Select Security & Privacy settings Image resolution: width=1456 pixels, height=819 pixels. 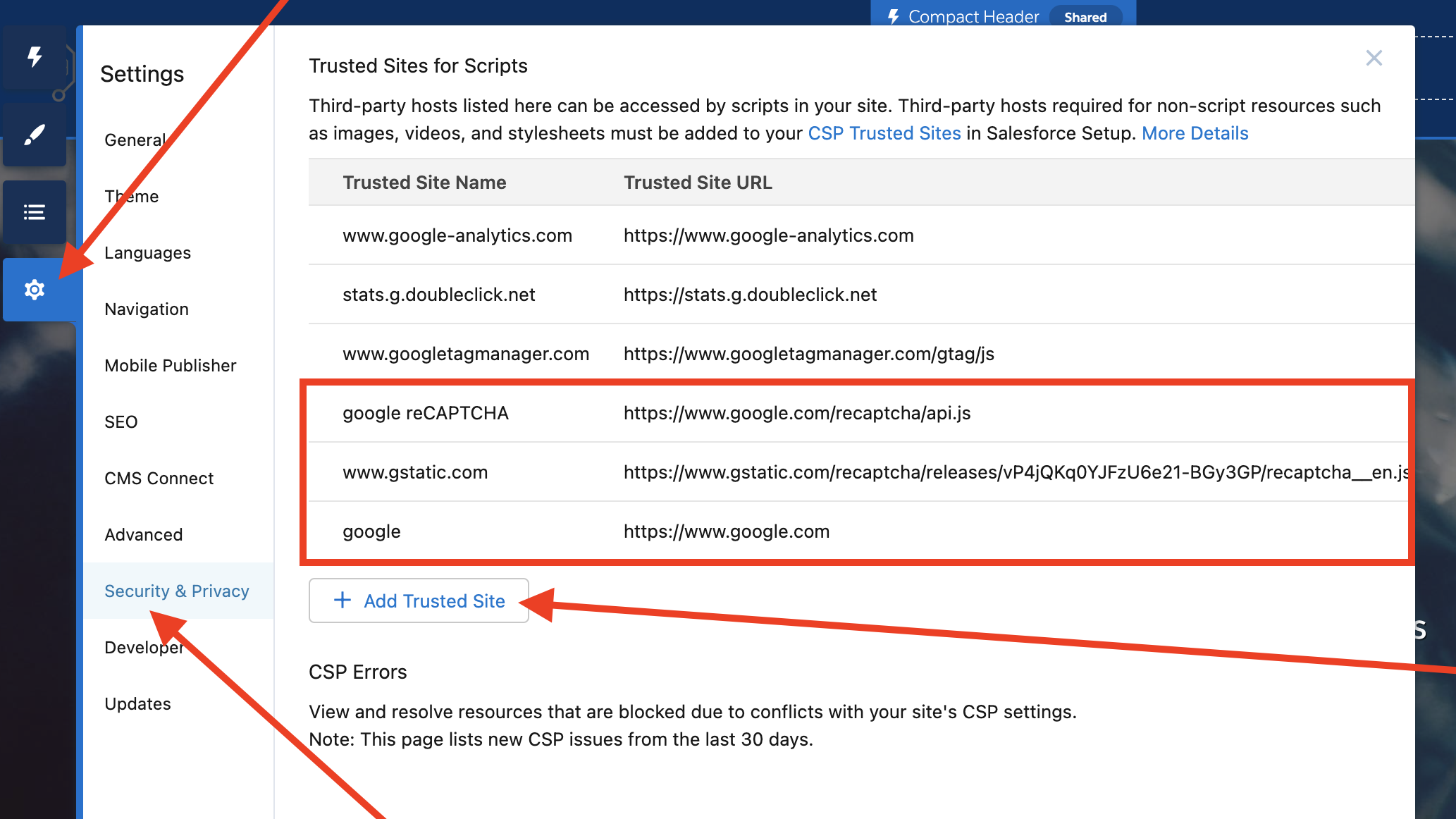click(177, 591)
